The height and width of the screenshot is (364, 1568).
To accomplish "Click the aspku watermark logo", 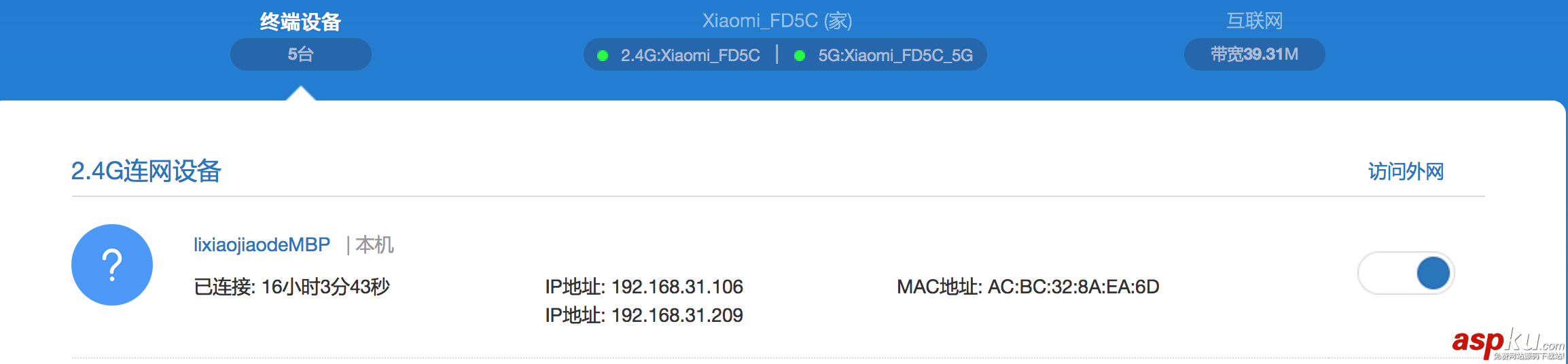I will tap(1507, 343).
